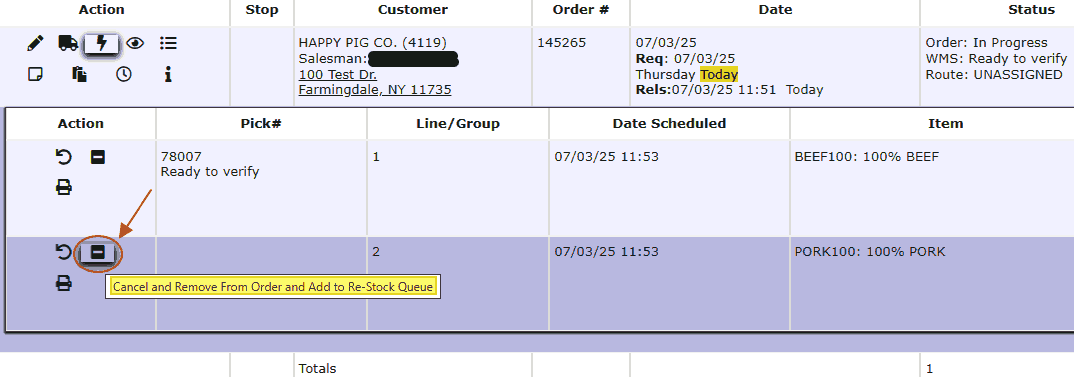
Task: Click the undo arrow for pick 78007
Action: coord(63,158)
